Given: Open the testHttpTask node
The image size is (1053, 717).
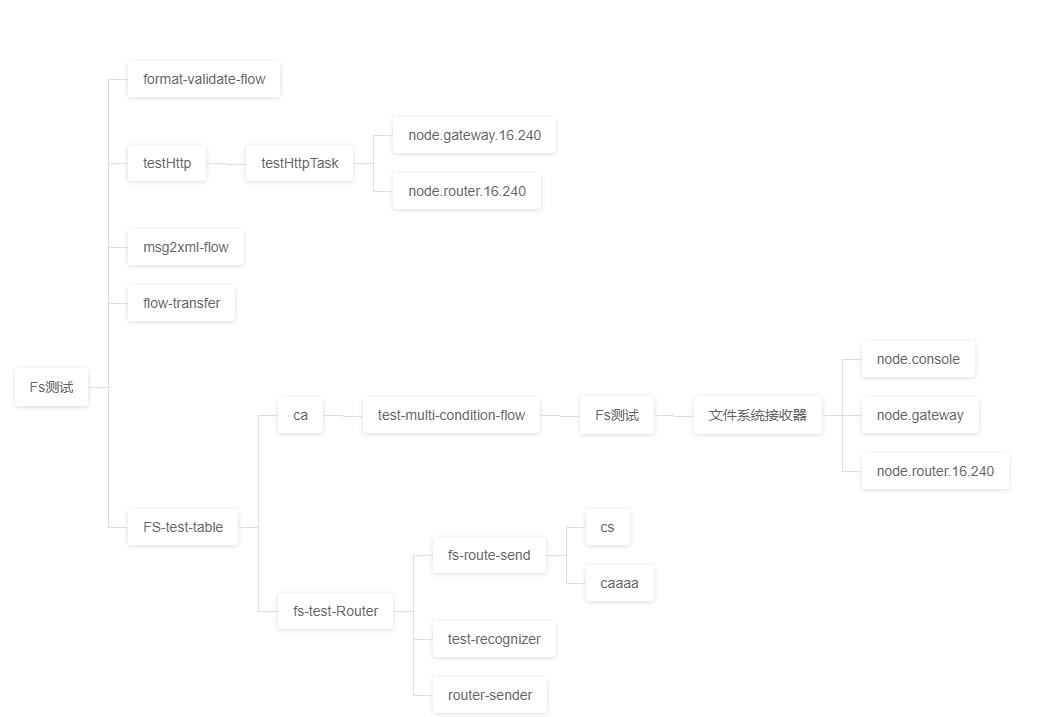Looking at the screenshot, I should pyautogui.click(x=300, y=163).
